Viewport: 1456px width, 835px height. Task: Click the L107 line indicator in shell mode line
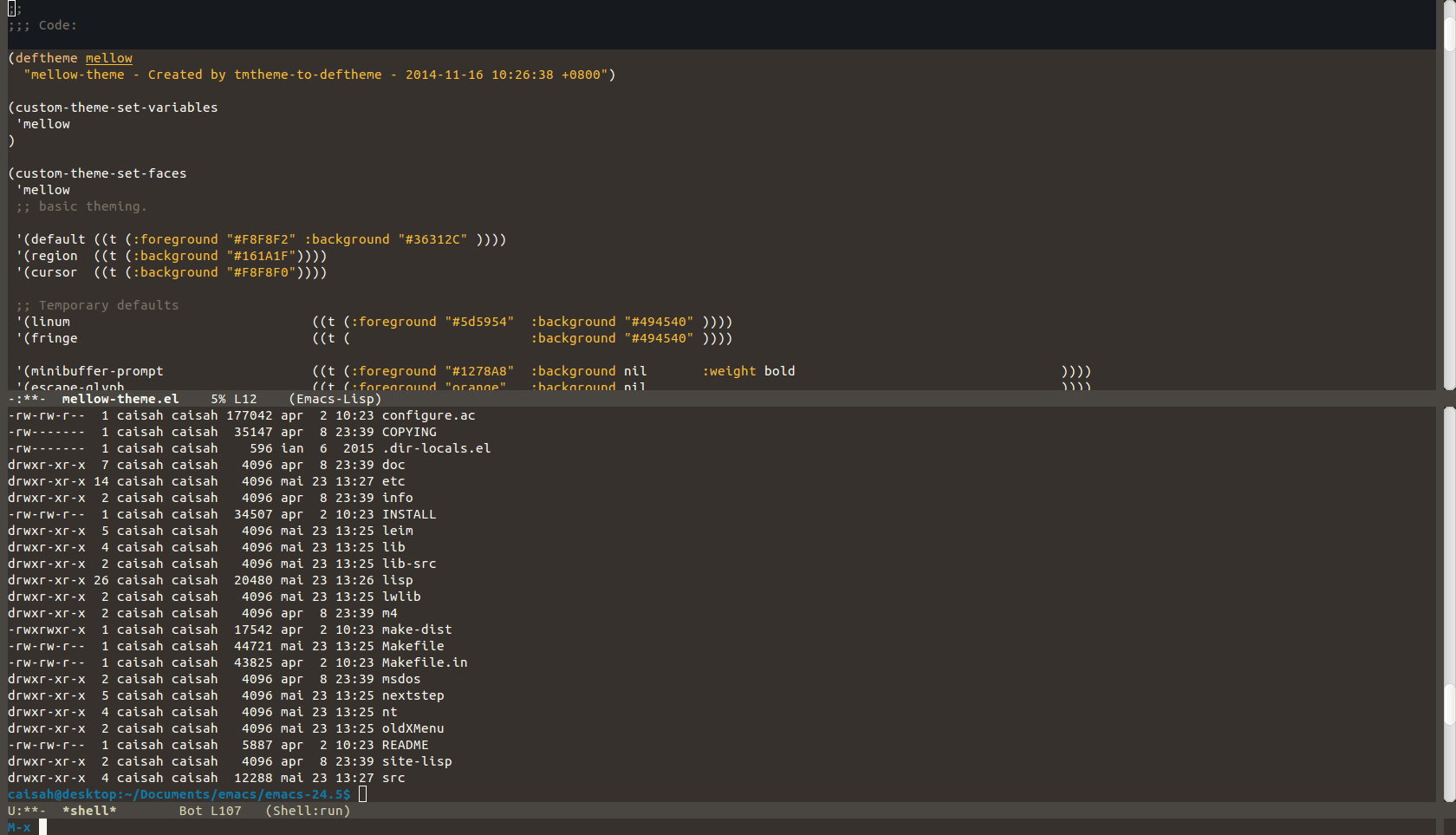[225, 811]
